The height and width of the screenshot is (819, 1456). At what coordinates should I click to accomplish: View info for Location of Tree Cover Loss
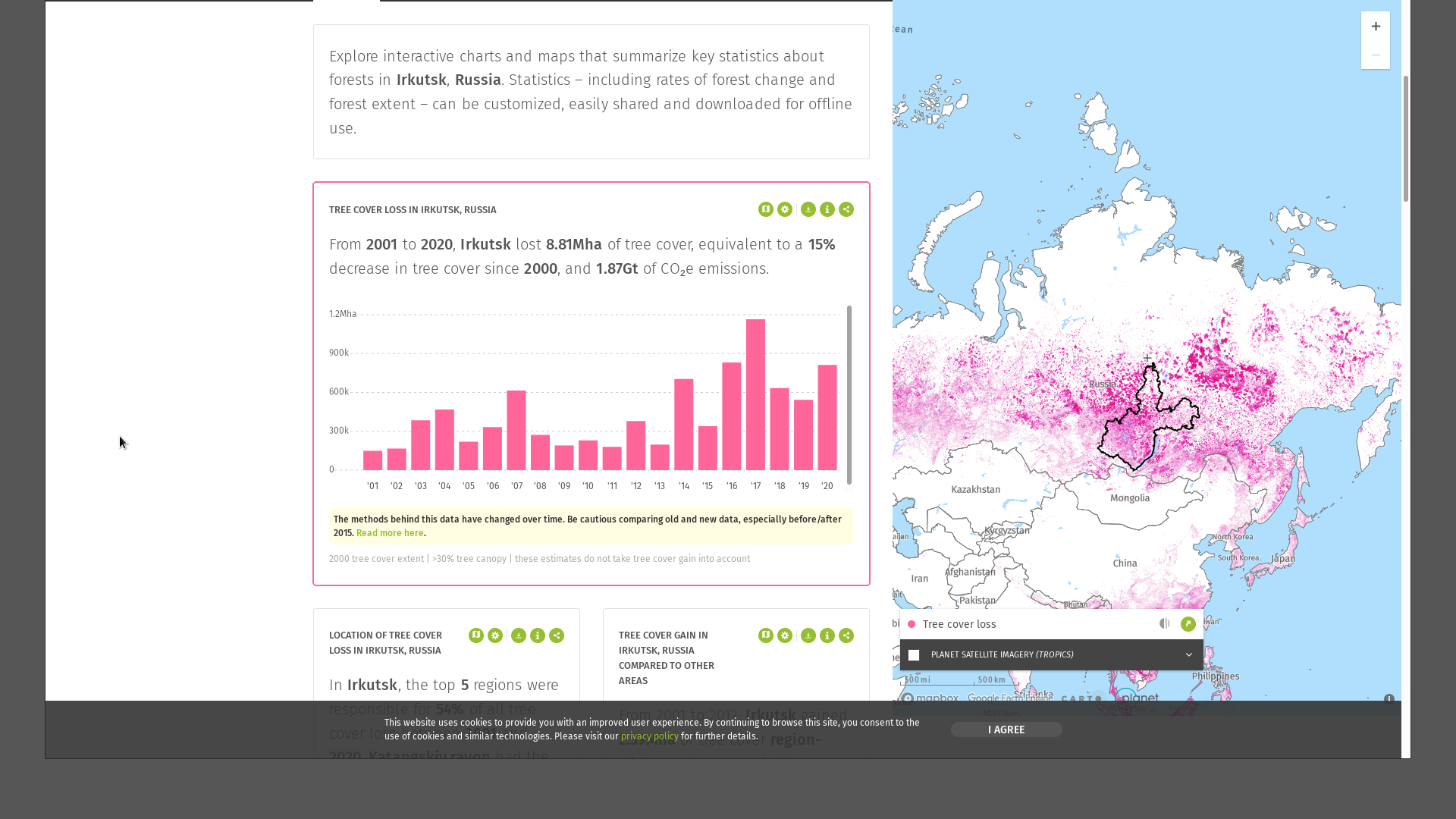538,635
